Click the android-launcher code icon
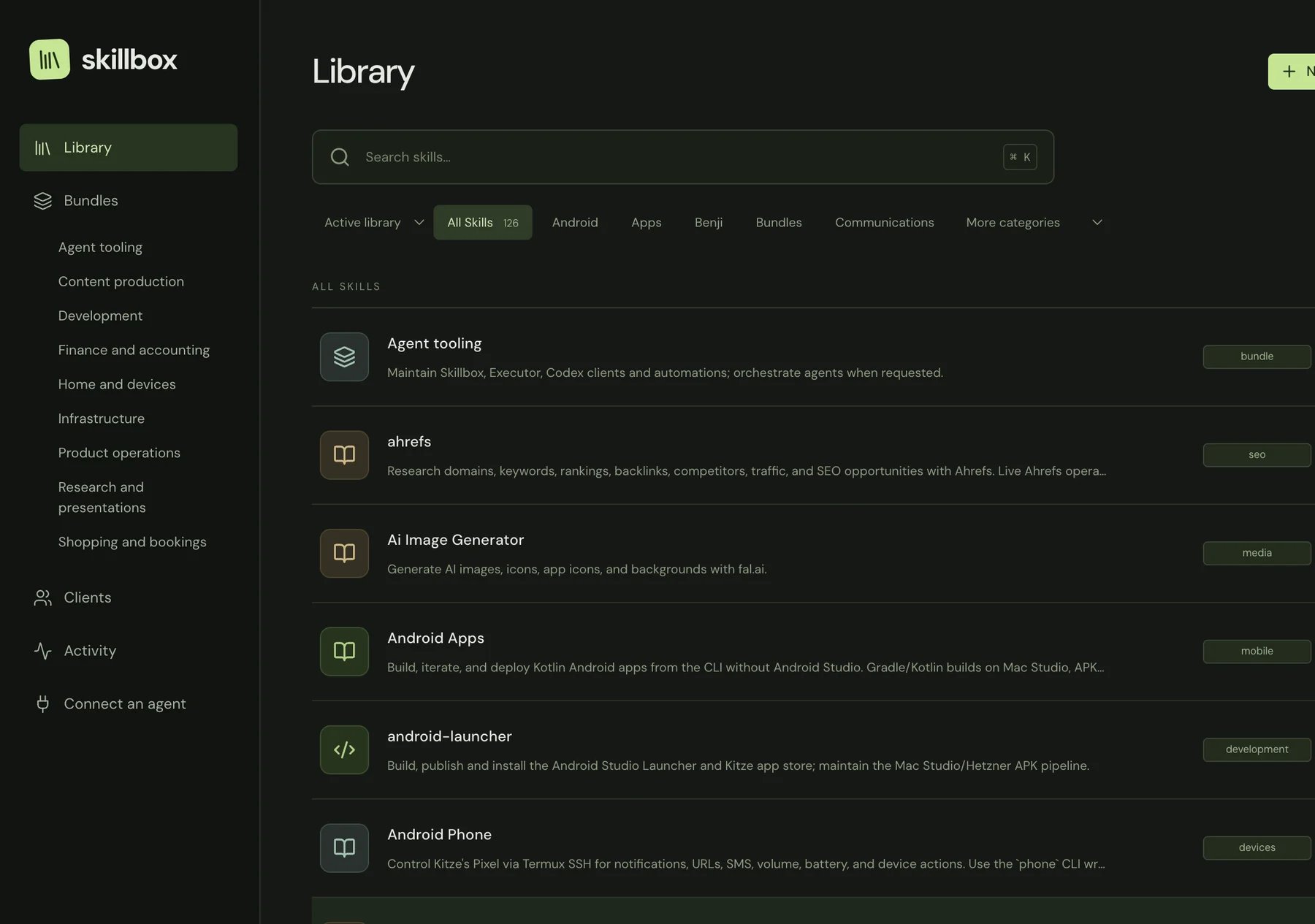Viewport: 1315px width, 924px height. tap(344, 750)
